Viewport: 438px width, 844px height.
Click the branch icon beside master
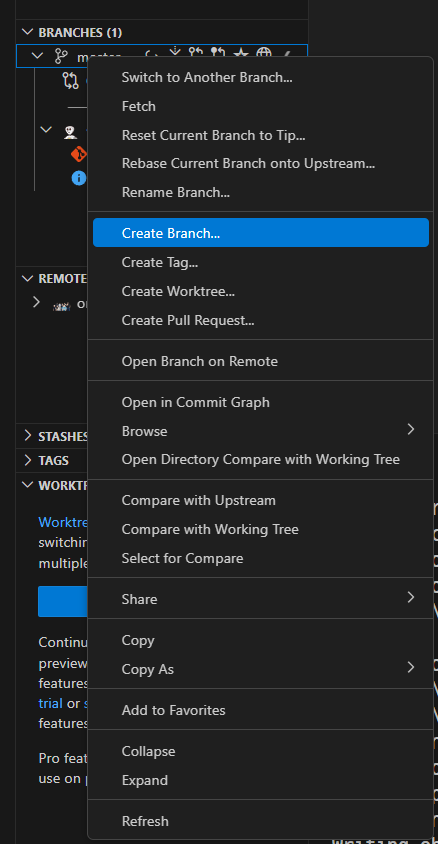(x=62, y=57)
